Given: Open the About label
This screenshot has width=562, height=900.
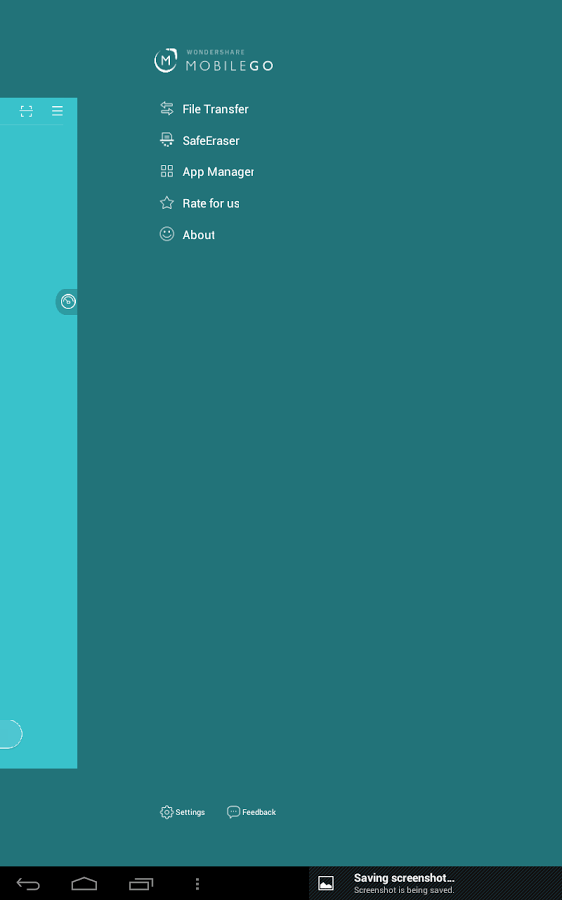Looking at the screenshot, I should [x=199, y=235].
